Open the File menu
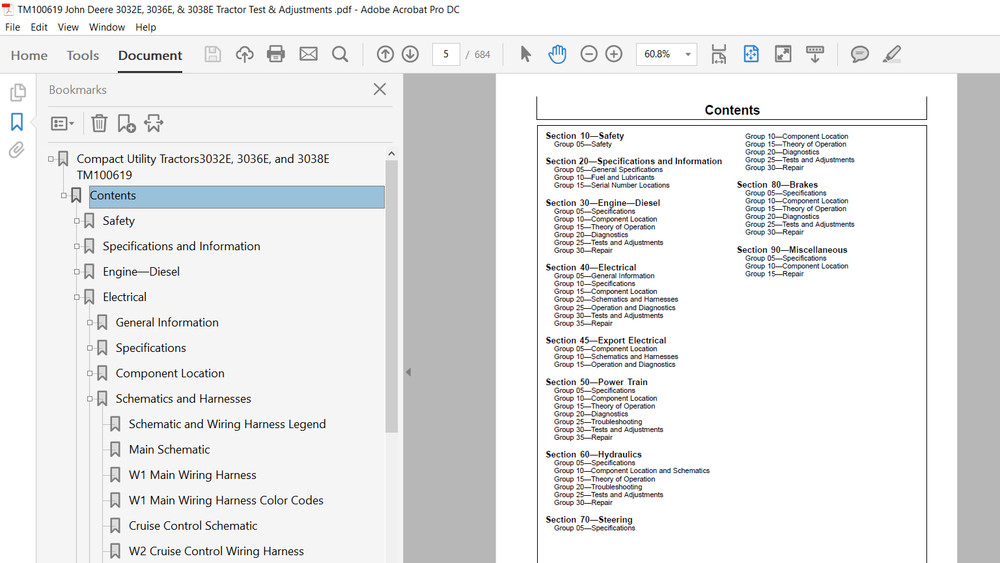The width and height of the screenshot is (1000, 563). pyautogui.click(x=12, y=27)
